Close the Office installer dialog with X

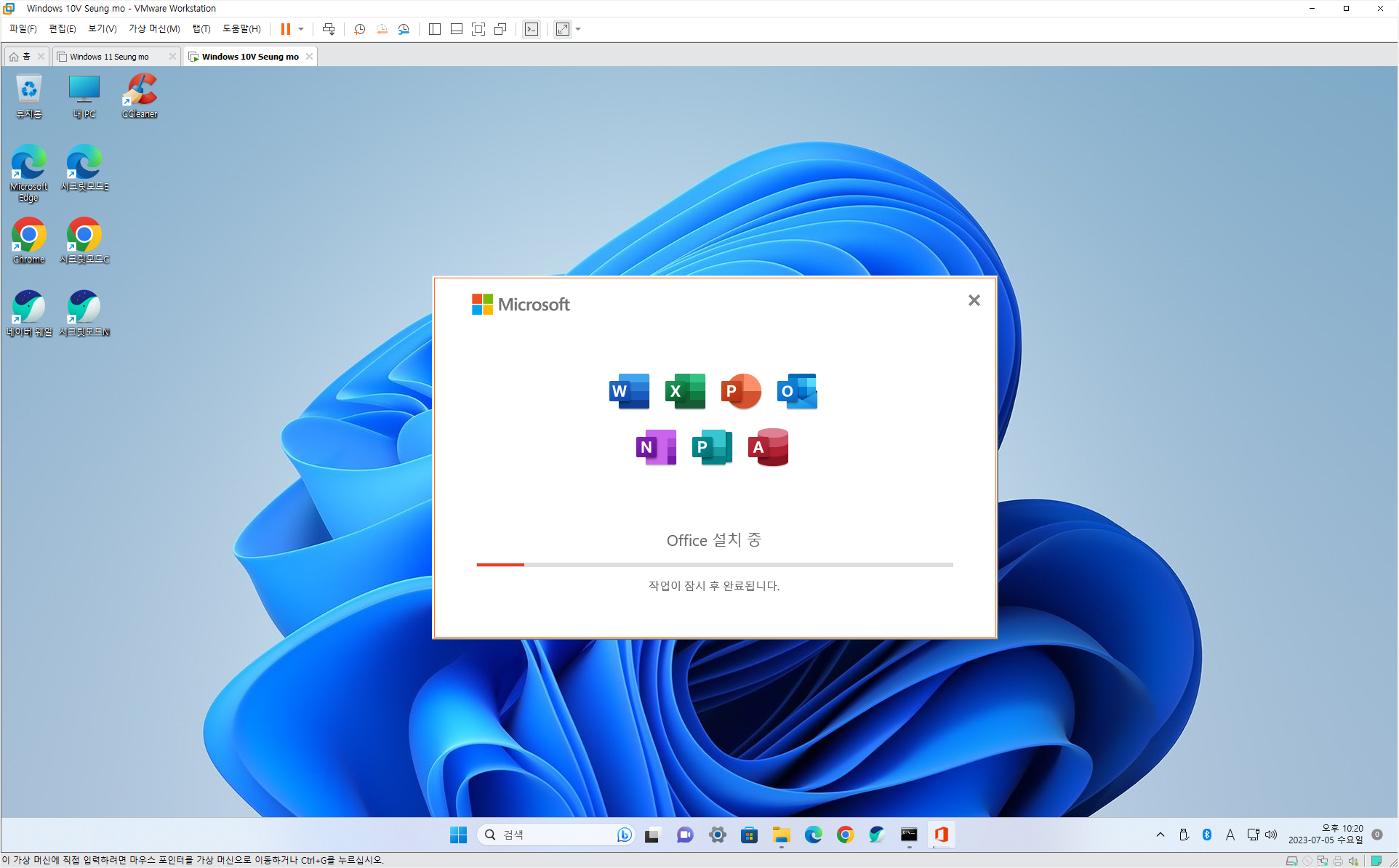click(974, 300)
